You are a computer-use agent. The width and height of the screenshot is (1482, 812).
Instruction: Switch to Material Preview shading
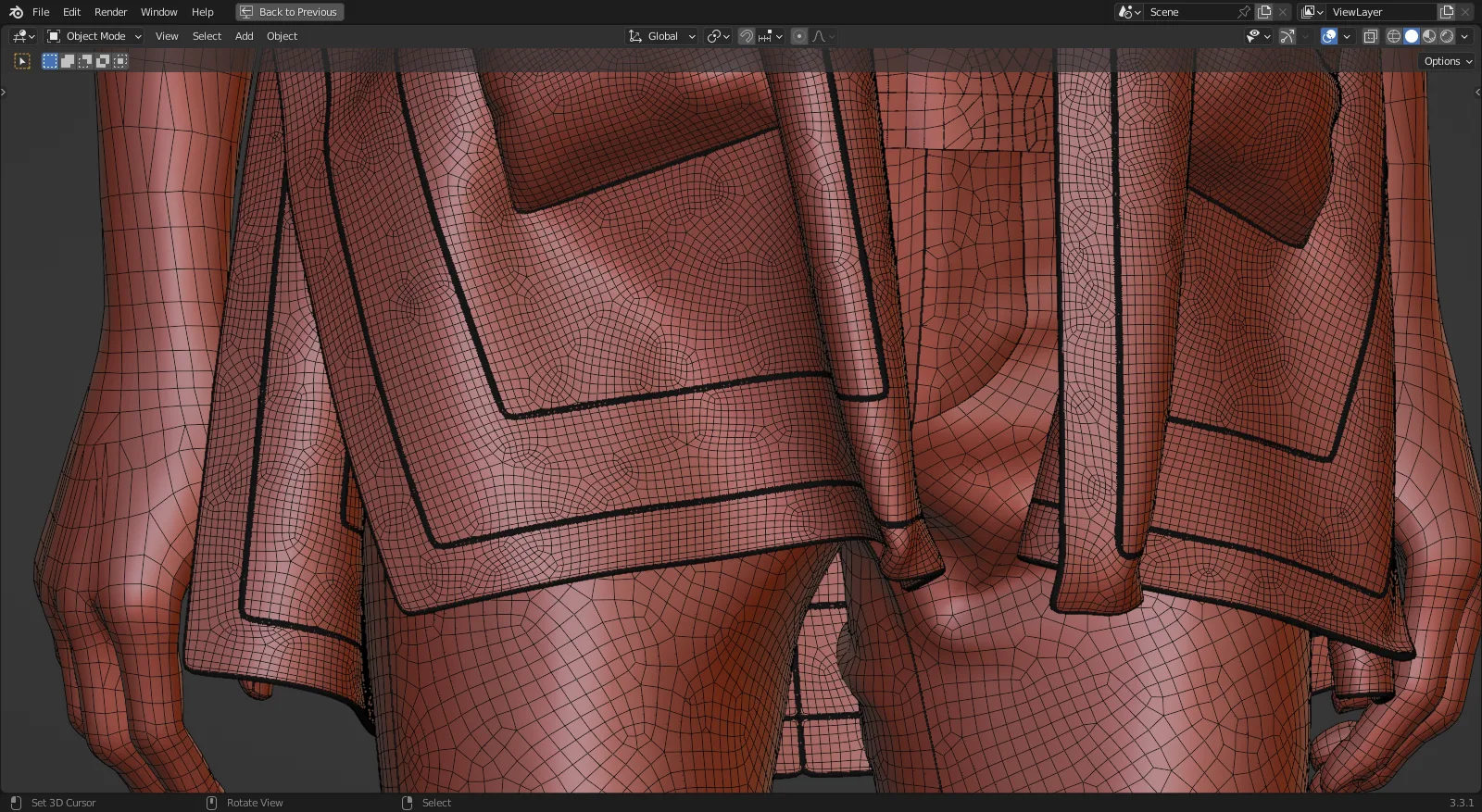[x=1429, y=36]
